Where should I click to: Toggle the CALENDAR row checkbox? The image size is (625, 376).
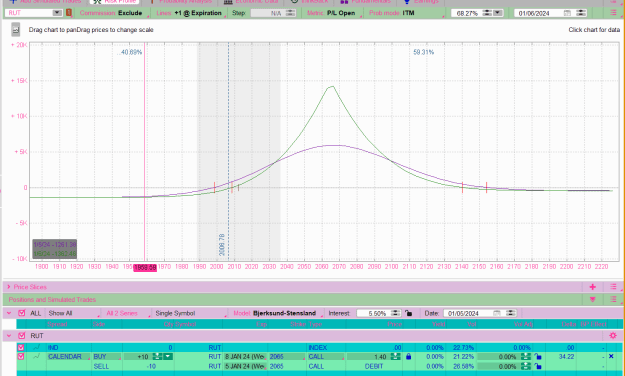[x=21, y=356]
